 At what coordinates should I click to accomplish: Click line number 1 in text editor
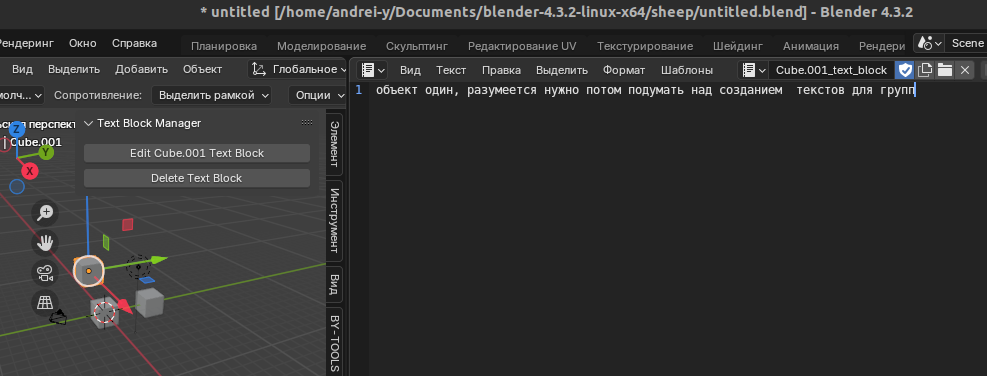coord(359,90)
